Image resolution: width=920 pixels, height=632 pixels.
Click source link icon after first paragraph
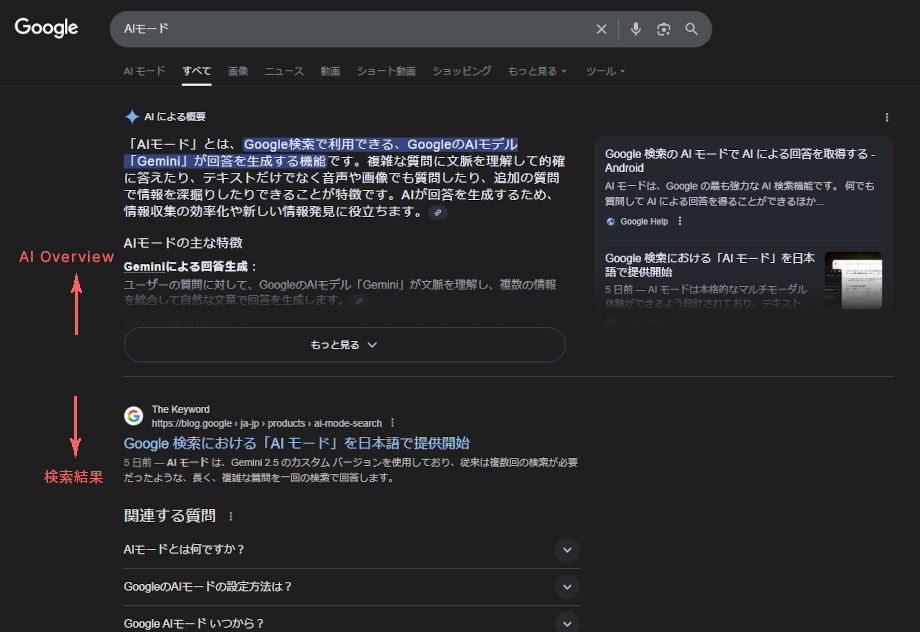pyautogui.click(x=438, y=212)
